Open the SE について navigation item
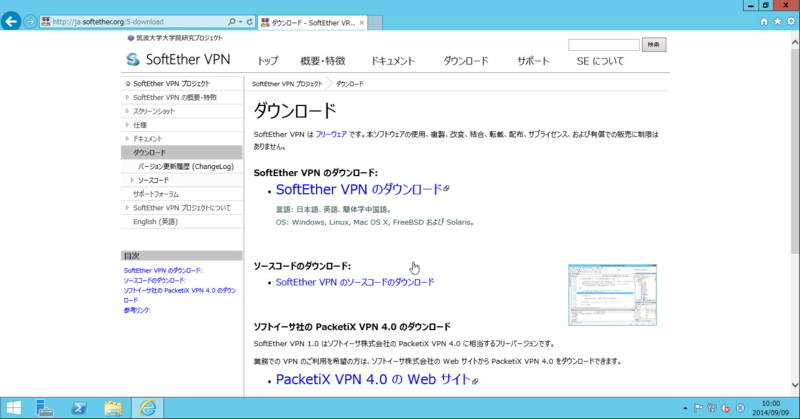 (601, 61)
